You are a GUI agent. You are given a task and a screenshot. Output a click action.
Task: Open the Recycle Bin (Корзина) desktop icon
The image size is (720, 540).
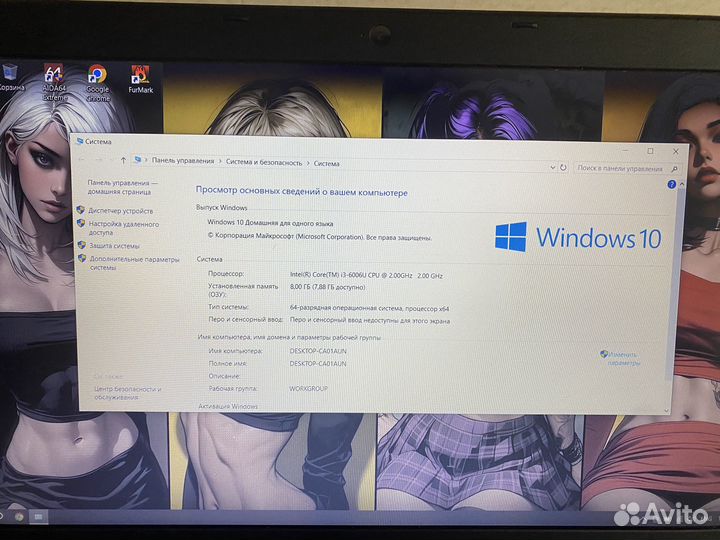click(x=11, y=77)
